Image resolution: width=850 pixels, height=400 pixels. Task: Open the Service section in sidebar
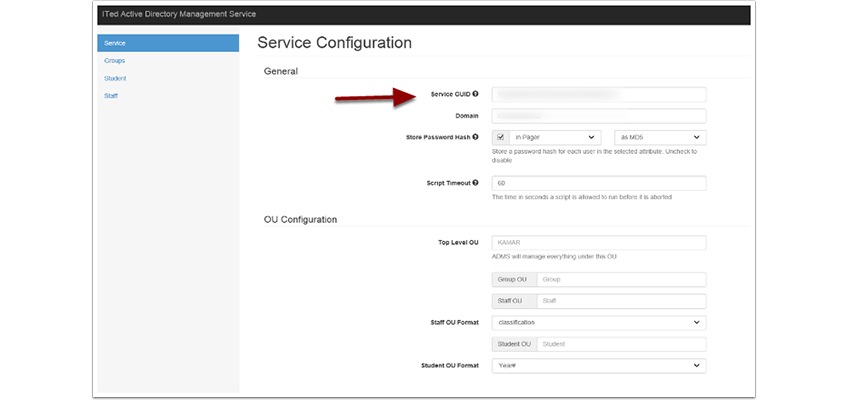click(x=168, y=43)
